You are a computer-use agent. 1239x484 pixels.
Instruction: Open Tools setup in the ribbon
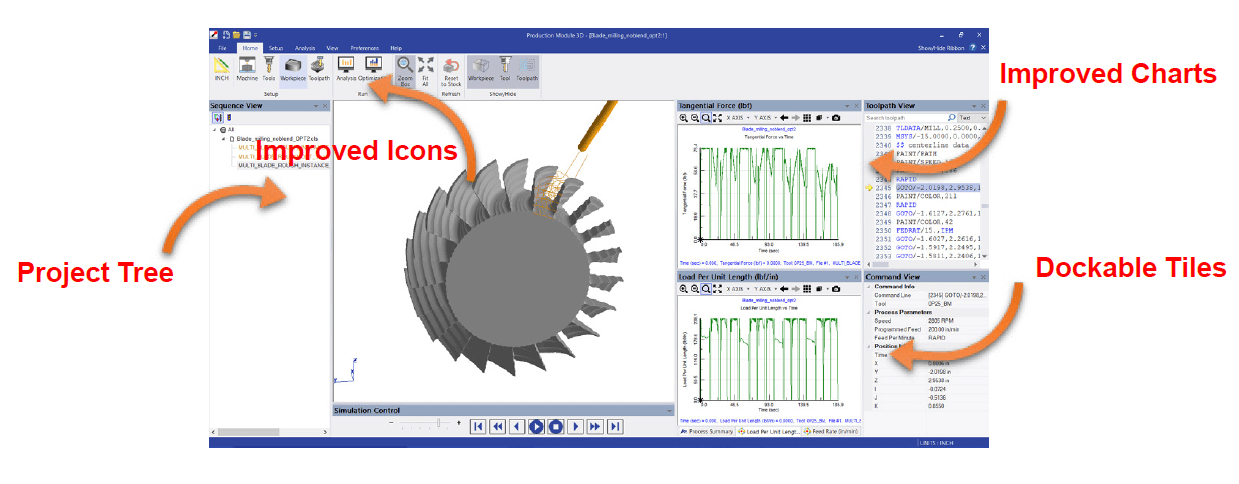pos(269,69)
